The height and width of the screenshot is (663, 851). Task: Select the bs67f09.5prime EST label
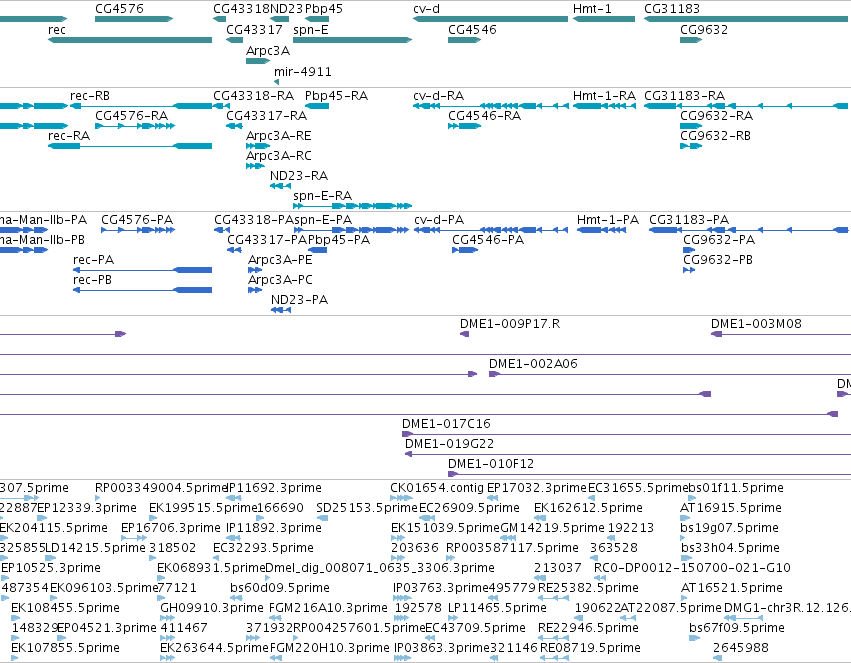pyautogui.click(x=737, y=628)
